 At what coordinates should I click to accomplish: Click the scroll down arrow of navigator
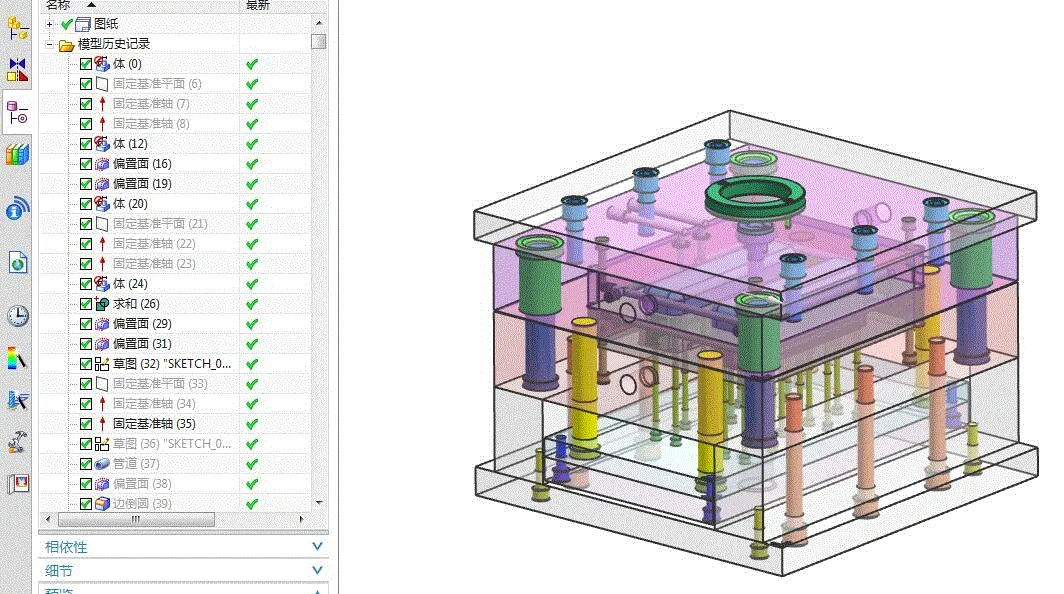319,502
